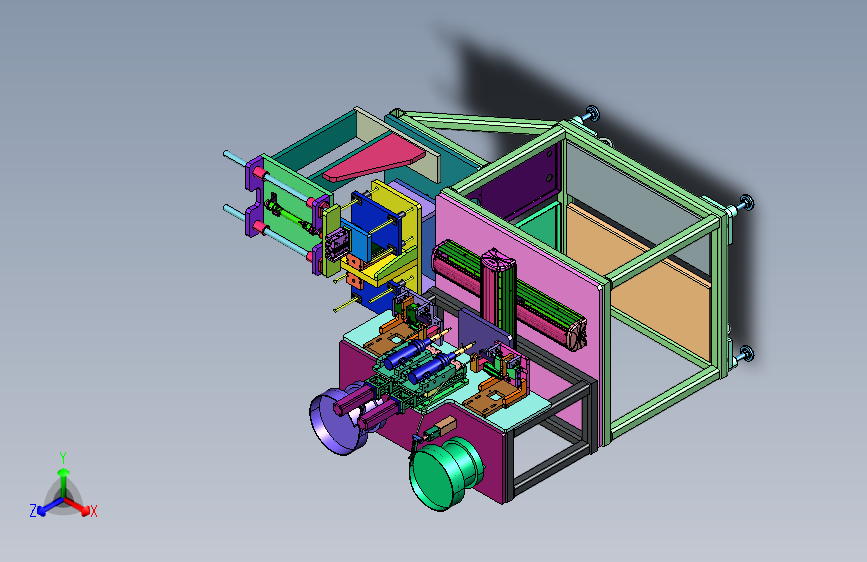Click the blue Z axis of the triad
Screen dimensions: 867x562
(50, 506)
